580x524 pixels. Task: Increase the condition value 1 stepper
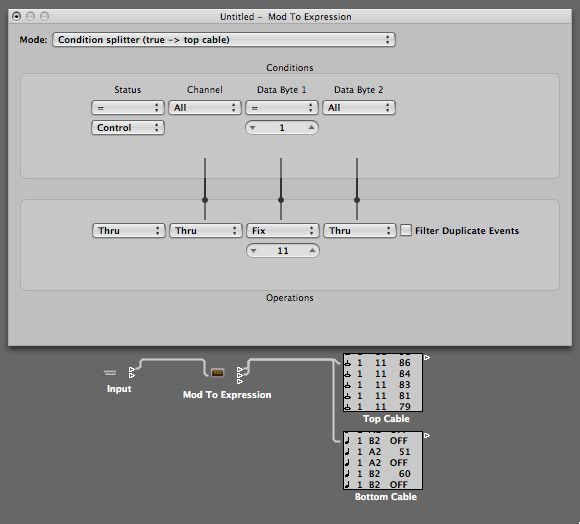pos(311,128)
